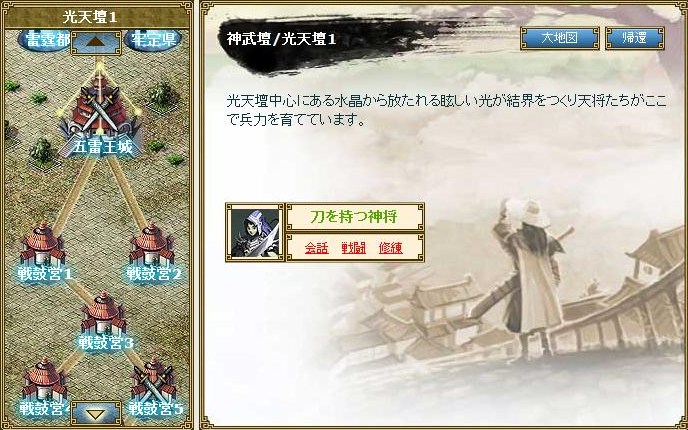
Task: Select the 戦鼓営2 camp building
Action: click(152, 250)
